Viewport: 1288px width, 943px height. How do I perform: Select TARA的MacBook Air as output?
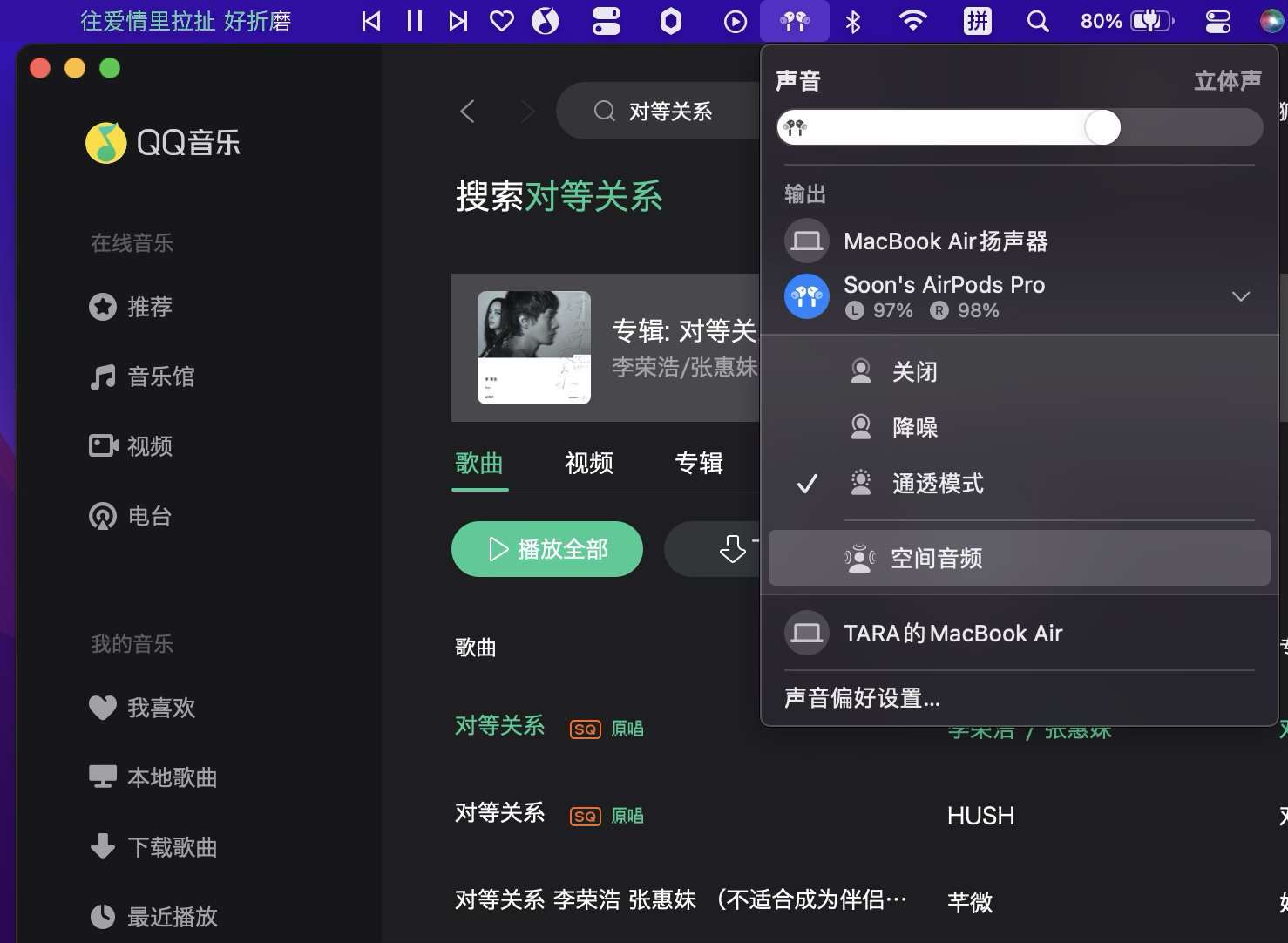coord(1020,634)
